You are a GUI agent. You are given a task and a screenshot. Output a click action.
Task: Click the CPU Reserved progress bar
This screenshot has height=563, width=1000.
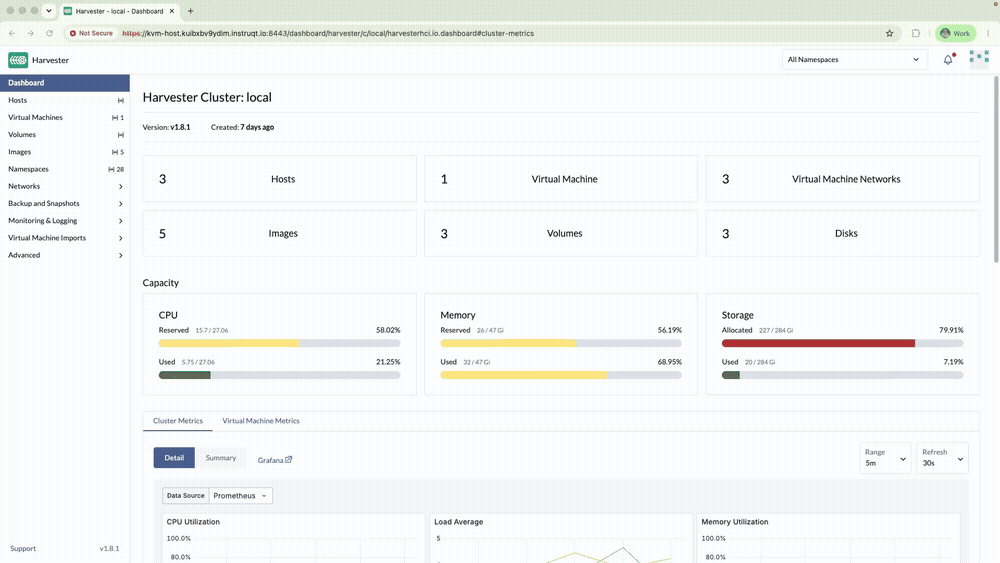click(279, 343)
